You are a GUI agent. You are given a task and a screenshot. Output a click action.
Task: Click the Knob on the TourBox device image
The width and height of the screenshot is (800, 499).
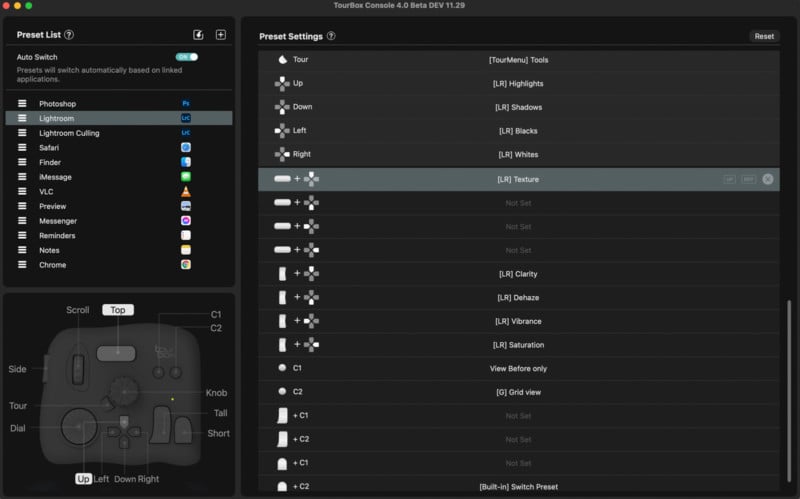coord(124,392)
